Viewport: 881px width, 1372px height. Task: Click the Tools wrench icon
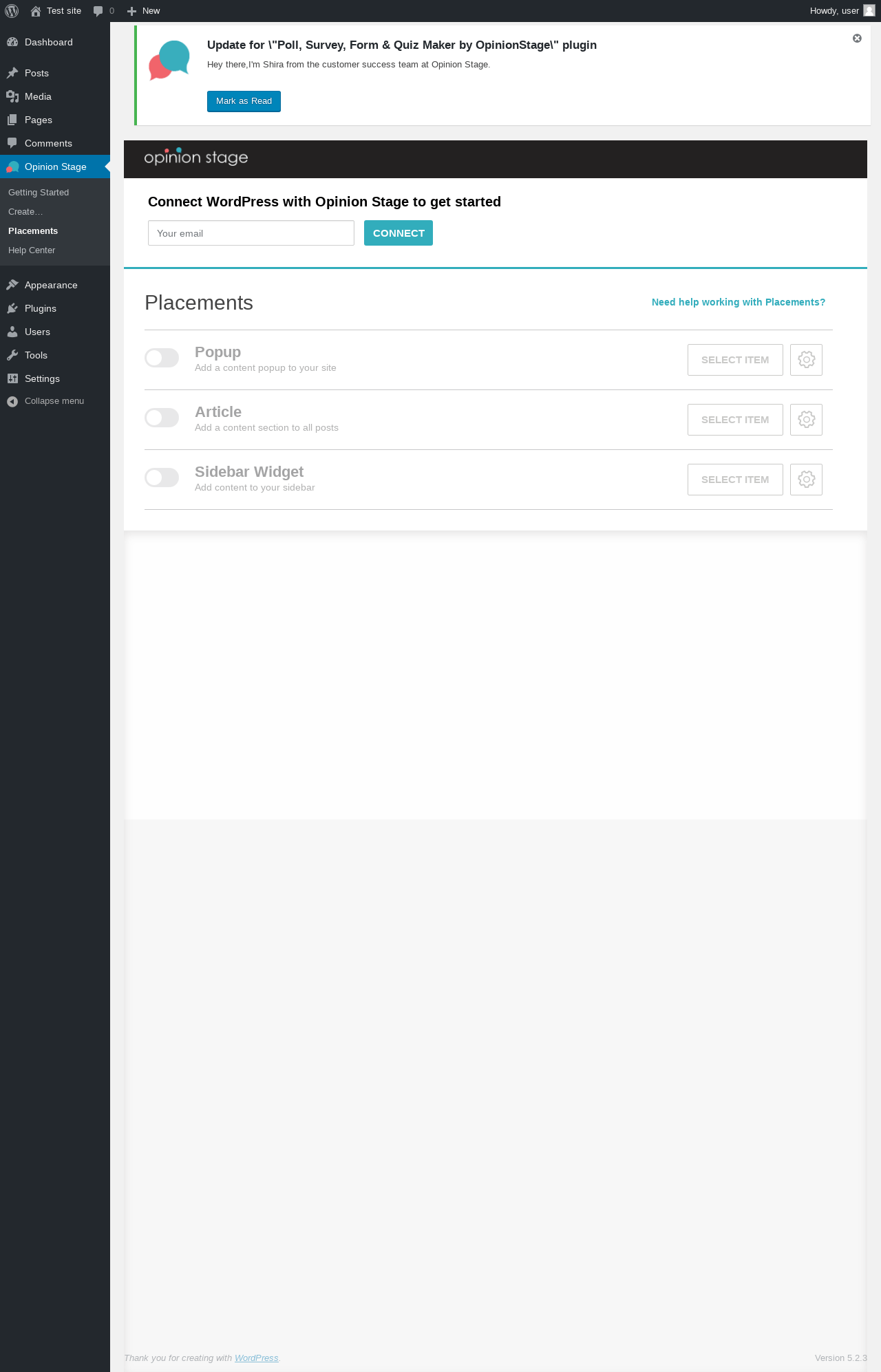click(12, 355)
